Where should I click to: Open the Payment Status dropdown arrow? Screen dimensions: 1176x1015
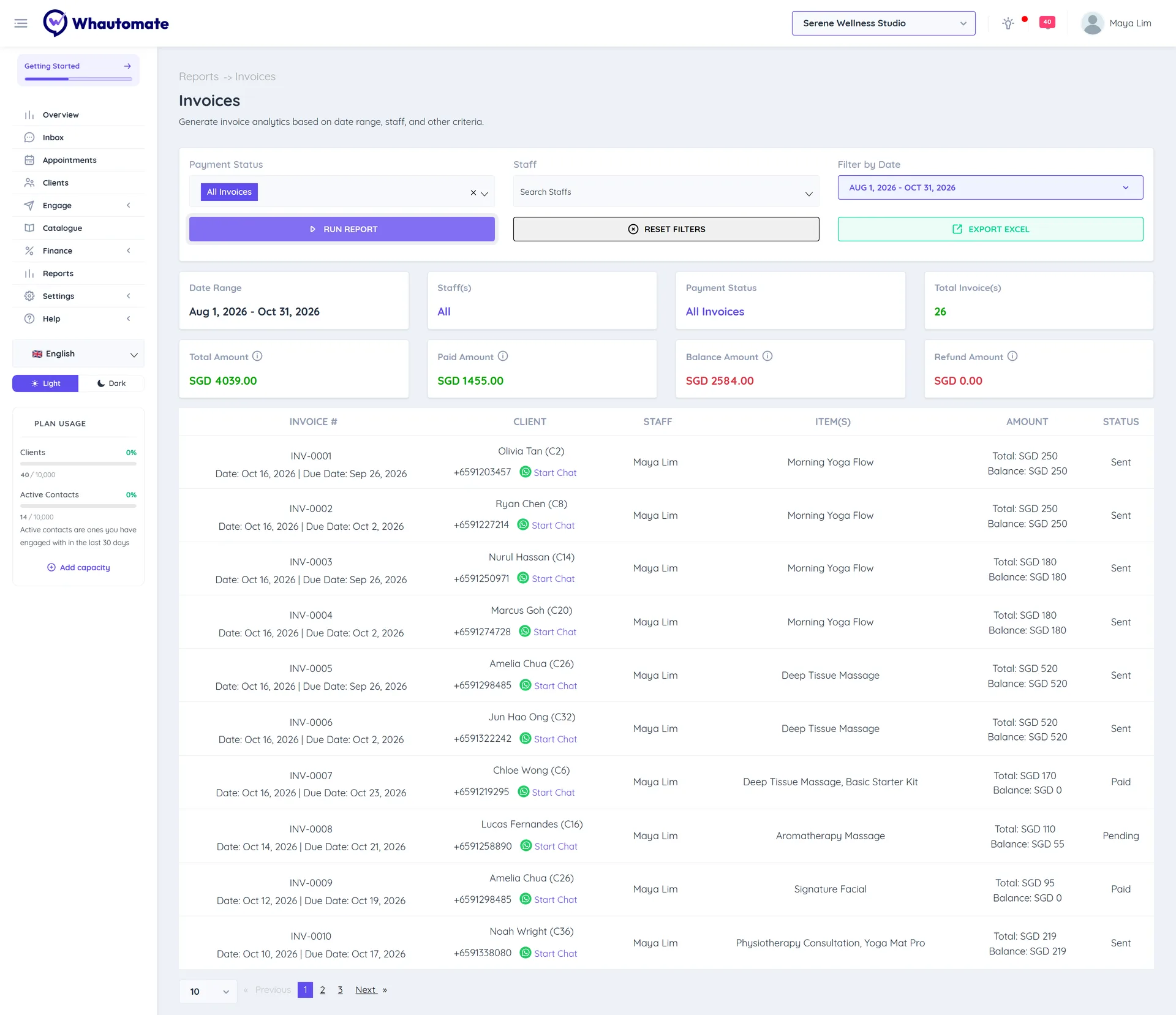(484, 194)
